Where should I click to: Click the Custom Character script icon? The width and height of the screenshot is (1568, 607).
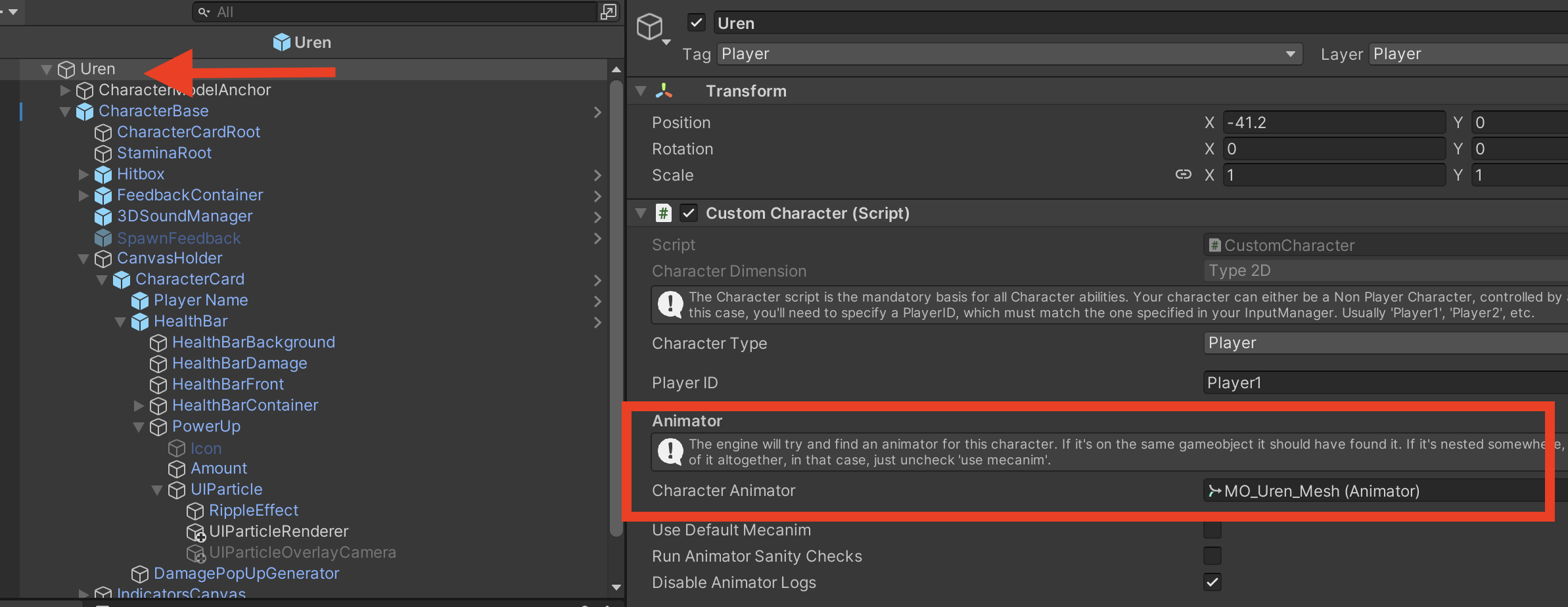coord(664,214)
